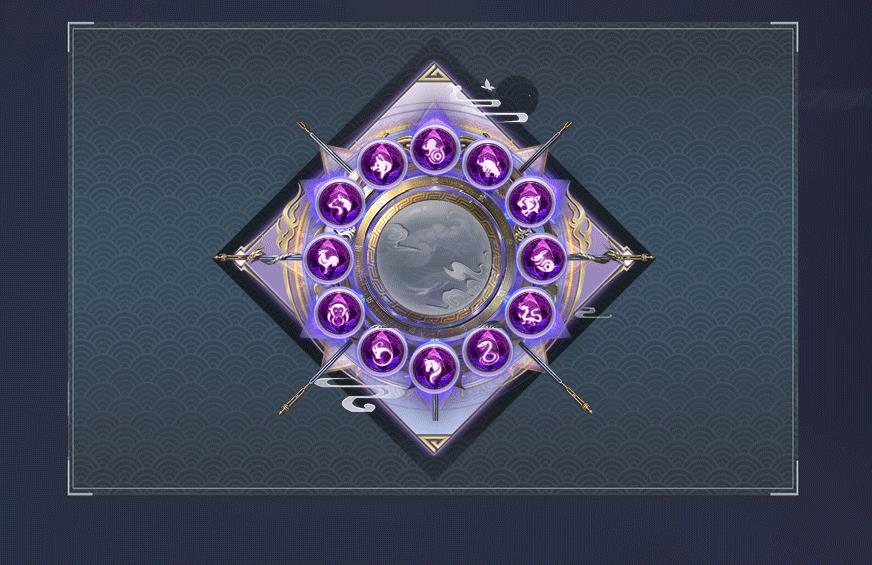Select the Ox zodiac orb
Image resolution: width=872 pixels, height=565 pixels.
pyautogui.click(x=488, y=163)
